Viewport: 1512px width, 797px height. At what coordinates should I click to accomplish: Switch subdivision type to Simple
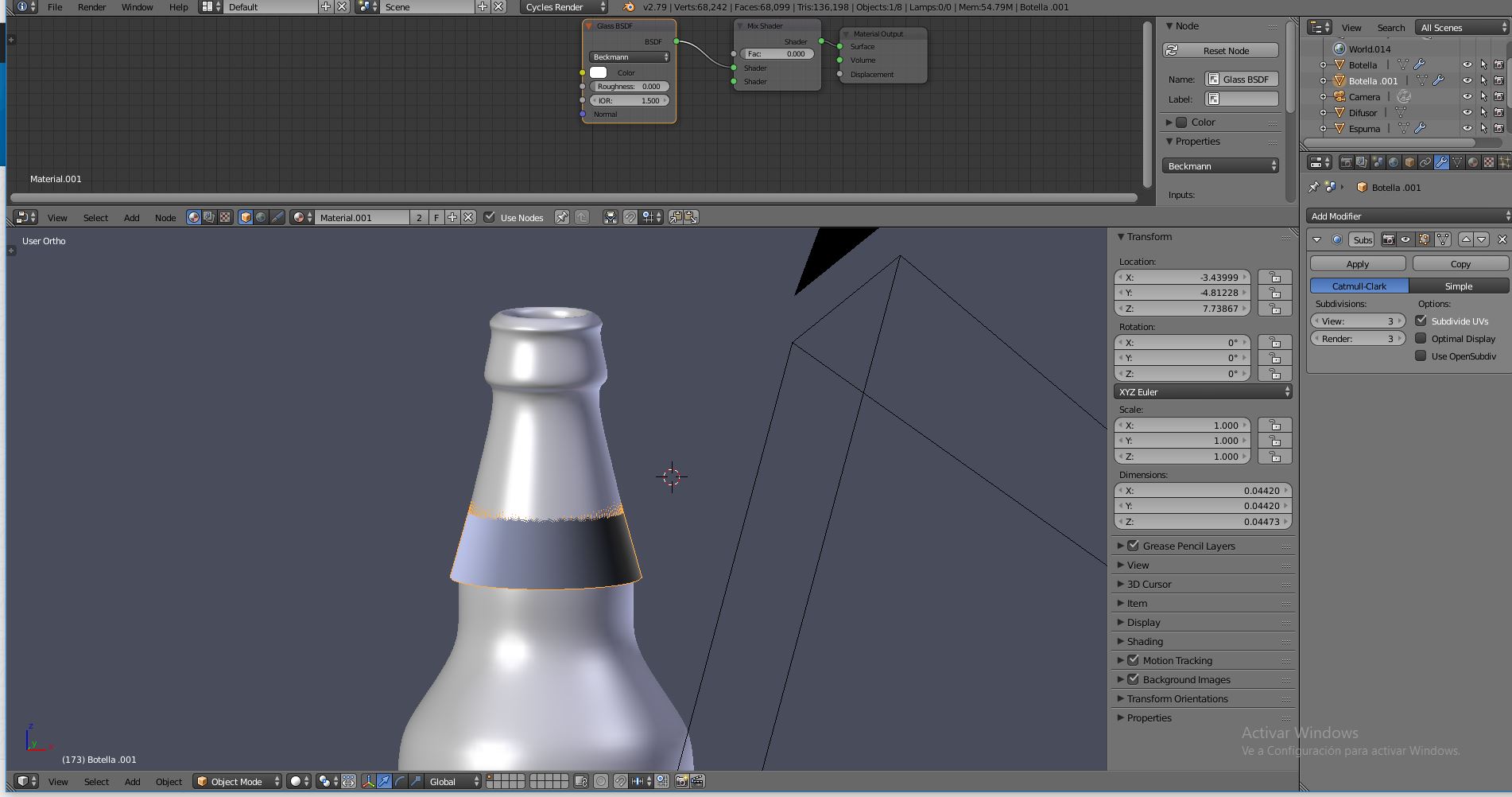[x=1459, y=286]
